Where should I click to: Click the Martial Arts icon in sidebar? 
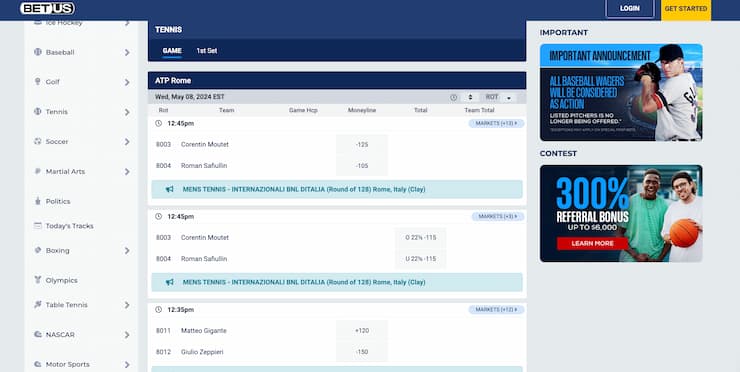pos(38,171)
